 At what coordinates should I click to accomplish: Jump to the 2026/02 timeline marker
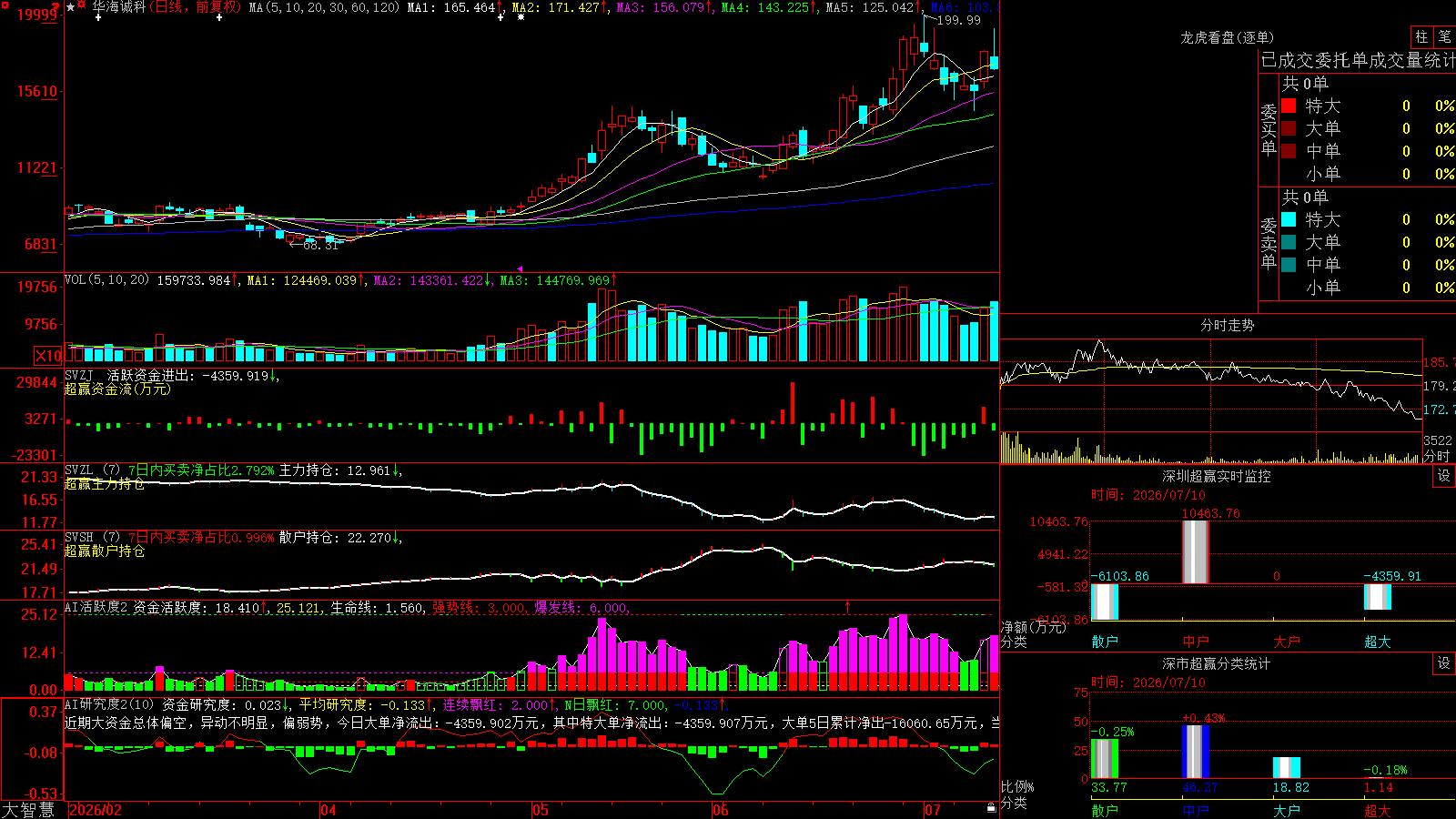pyautogui.click(x=96, y=810)
